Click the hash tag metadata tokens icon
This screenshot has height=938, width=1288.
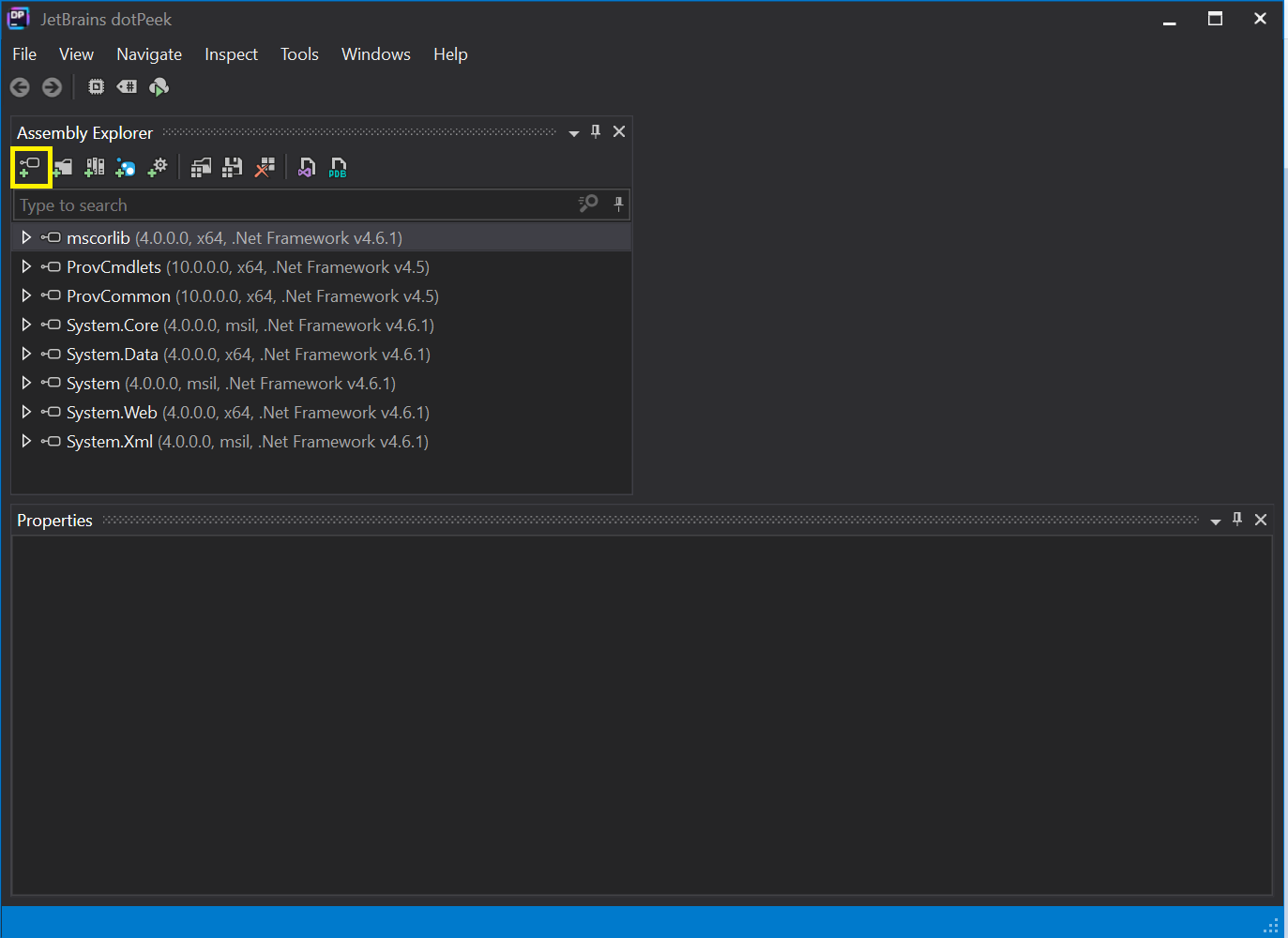[127, 86]
